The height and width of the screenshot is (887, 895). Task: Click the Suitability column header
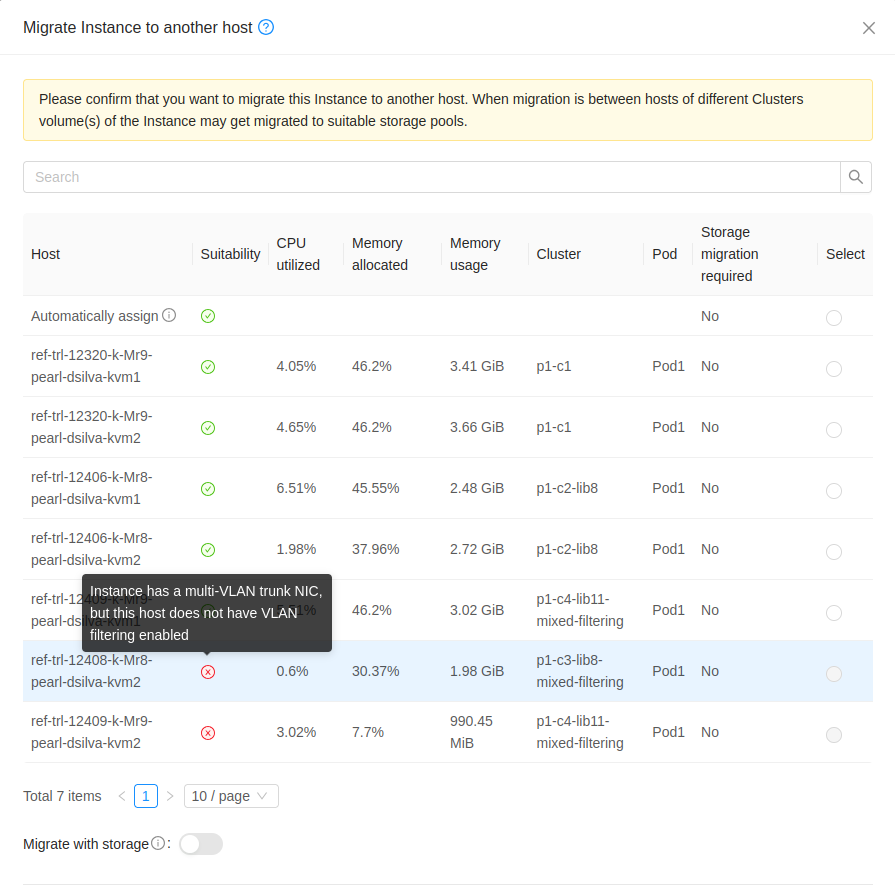(x=230, y=254)
